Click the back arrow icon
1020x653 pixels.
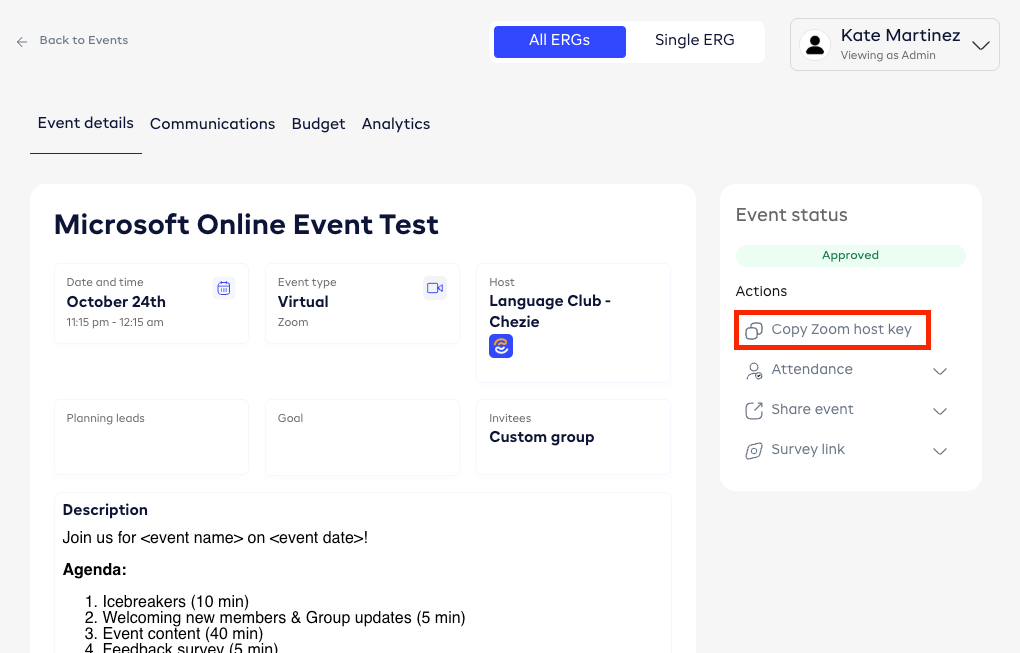(x=22, y=42)
